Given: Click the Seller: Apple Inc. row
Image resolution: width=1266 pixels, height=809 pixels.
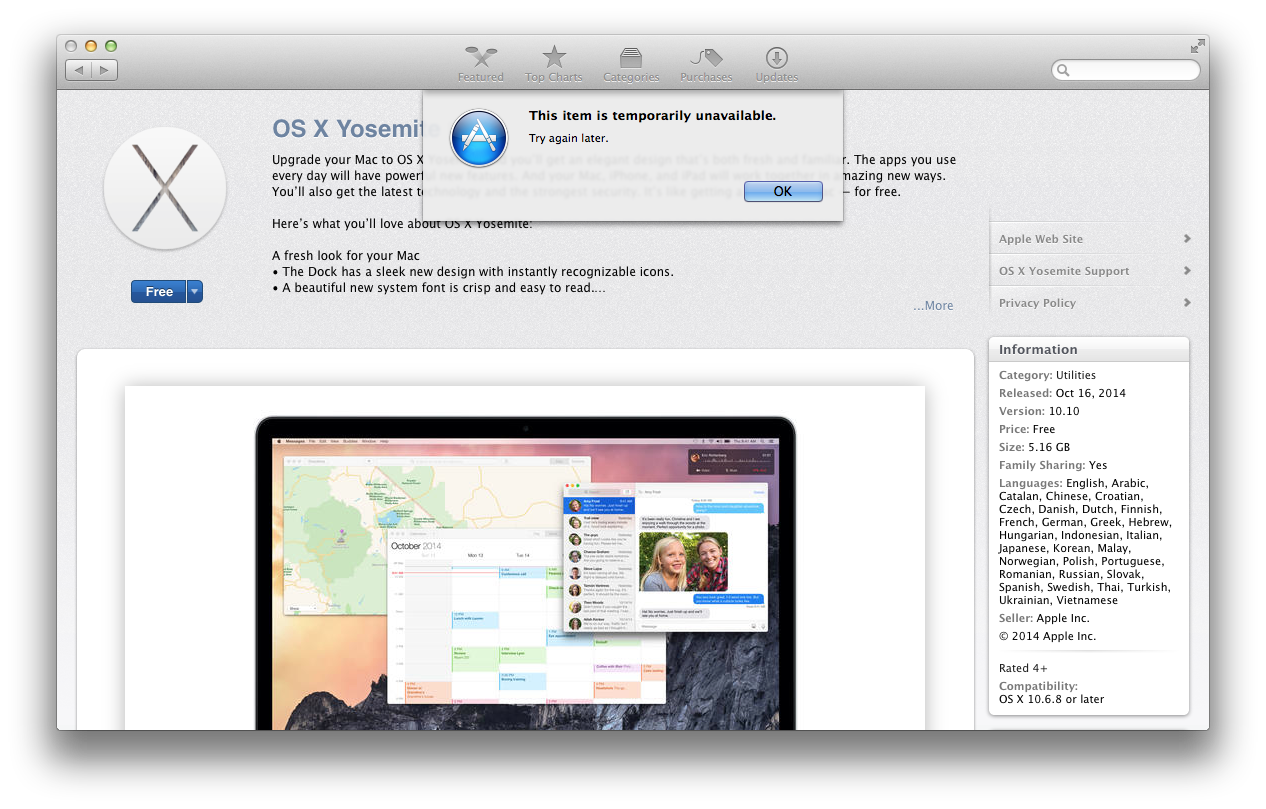Looking at the screenshot, I should (1047, 619).
